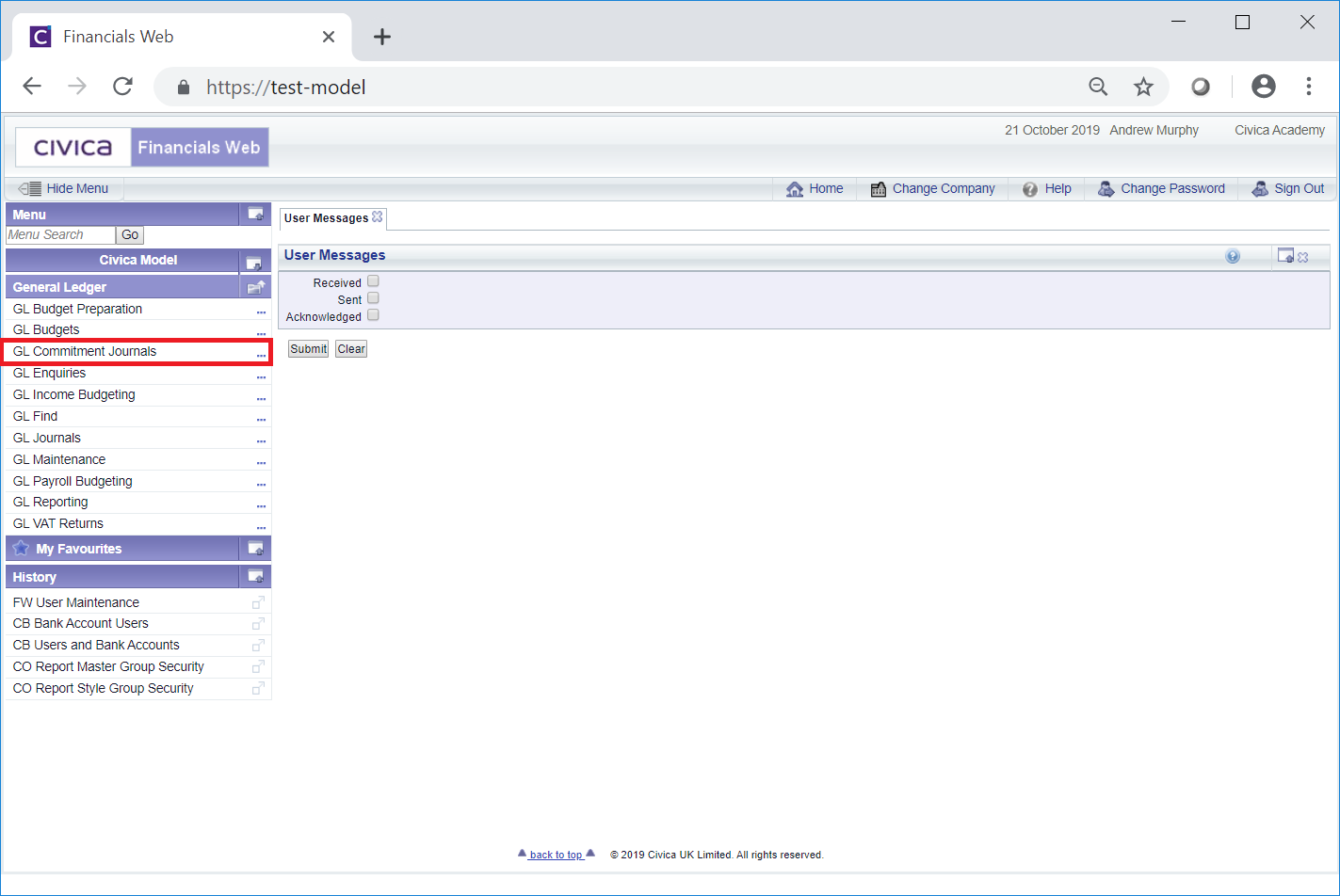Viewport: 1340px width, 896px height.
Task: Open Change Company from top toolbar
Action: (x=932, y=188)
